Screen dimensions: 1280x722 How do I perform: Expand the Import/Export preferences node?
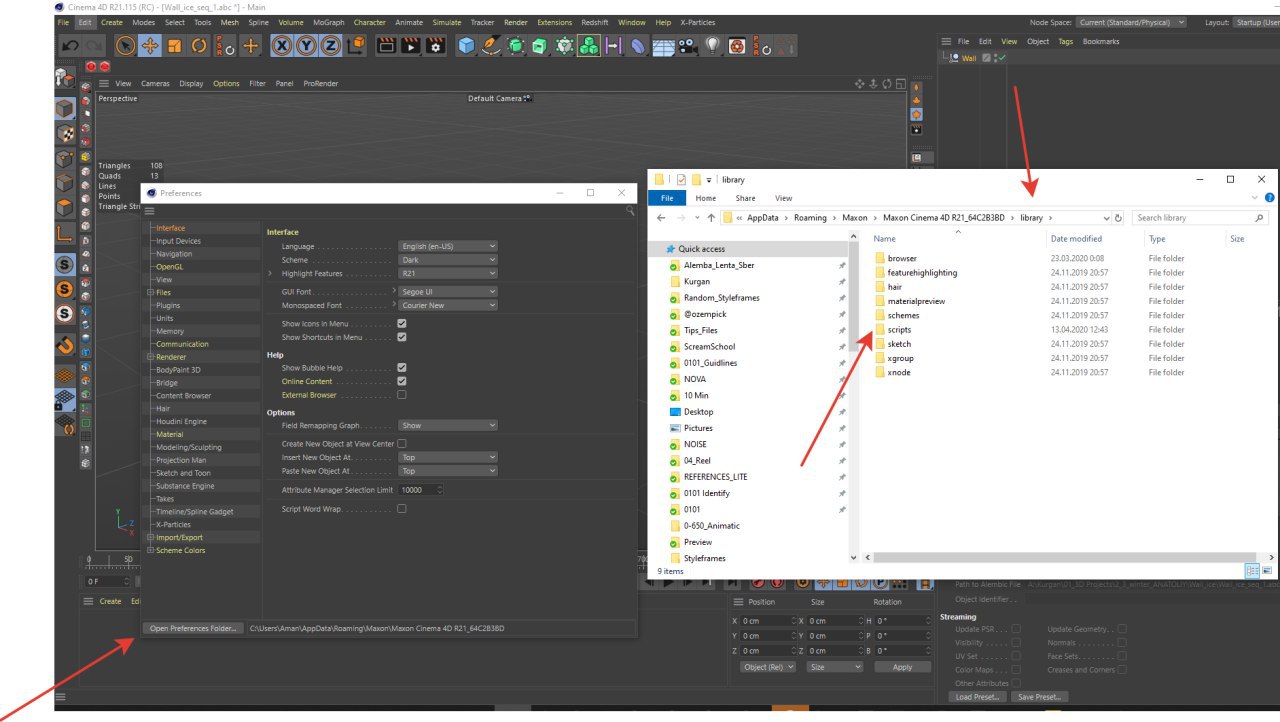tap(150, 537)
